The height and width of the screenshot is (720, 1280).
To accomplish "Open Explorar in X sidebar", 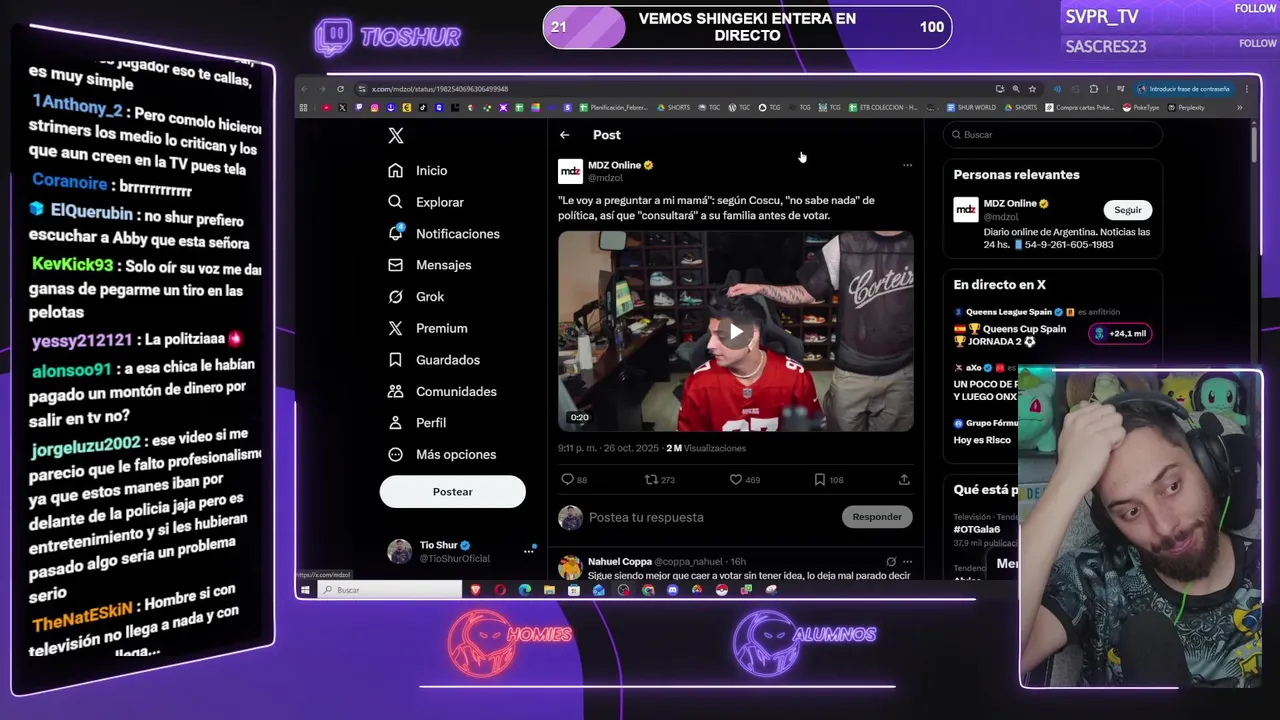I will coord(426,202).
